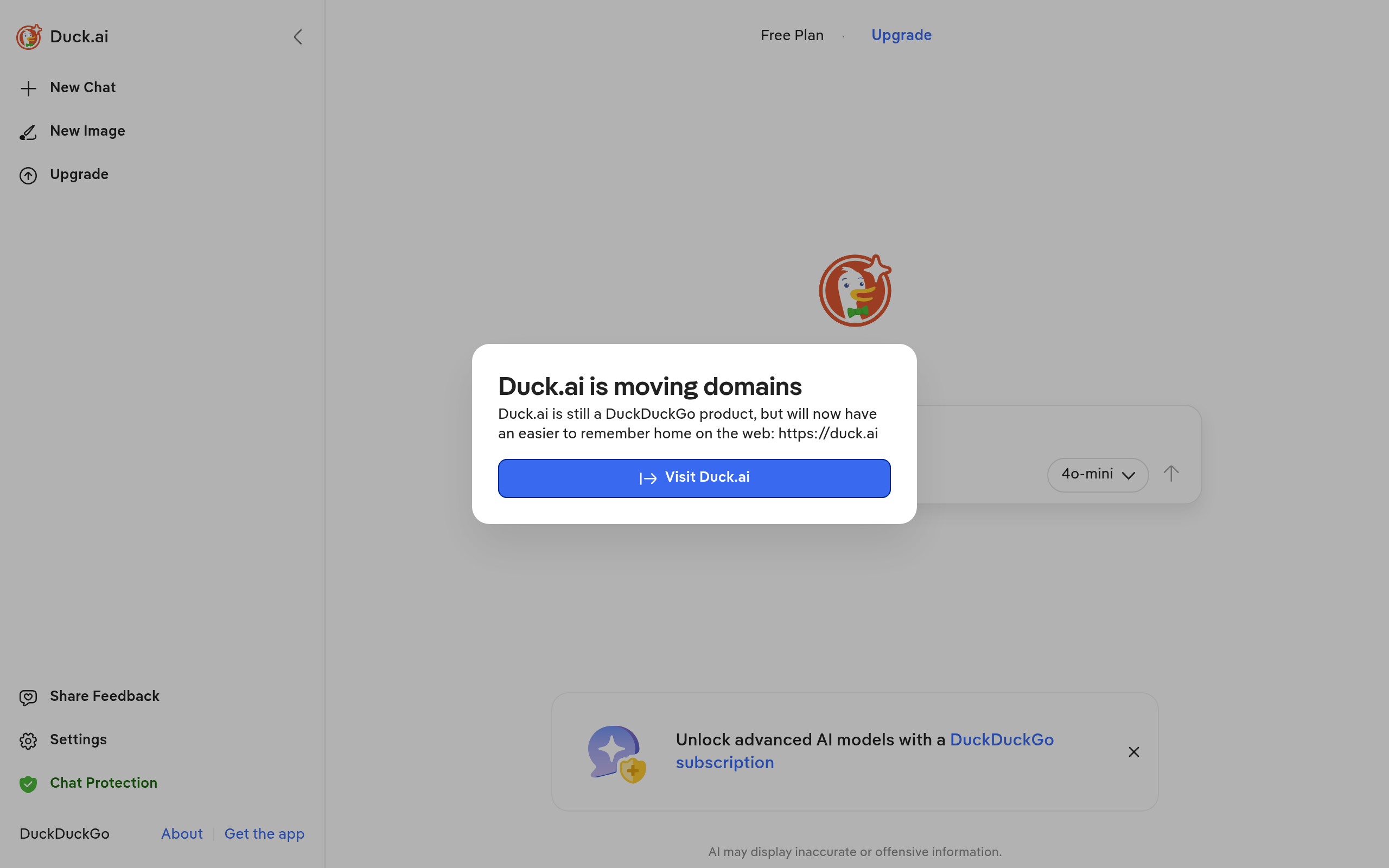Click the Visit Duck.ai button
Image resolution: width=1389 pixels, height=868 pixels.
694,477
